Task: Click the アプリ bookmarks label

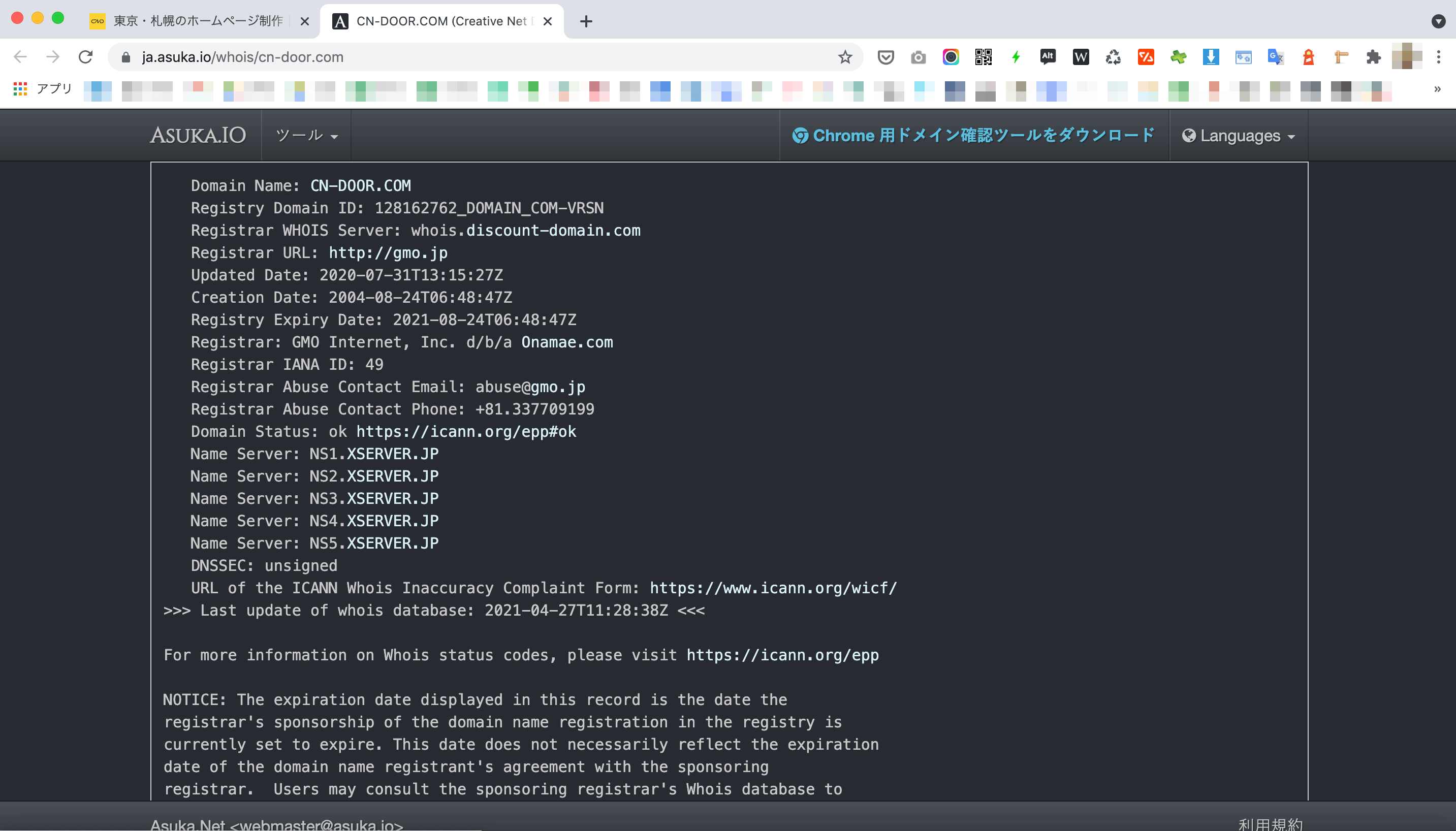Action: click(54, 89)
